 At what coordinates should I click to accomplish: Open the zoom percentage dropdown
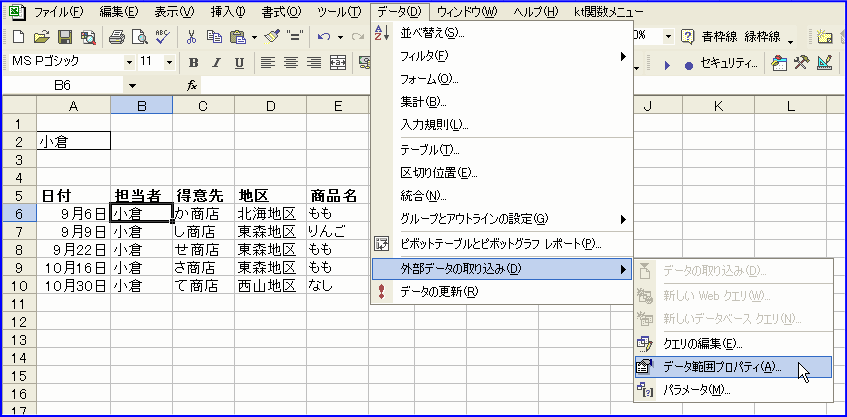pyautogui.click(x=669, y=36)
